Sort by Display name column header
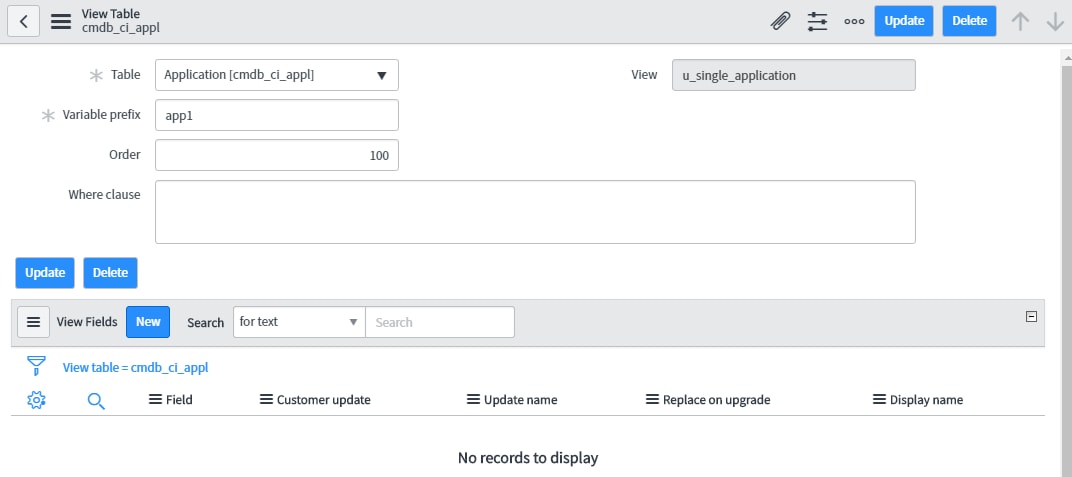 (926, 400)
